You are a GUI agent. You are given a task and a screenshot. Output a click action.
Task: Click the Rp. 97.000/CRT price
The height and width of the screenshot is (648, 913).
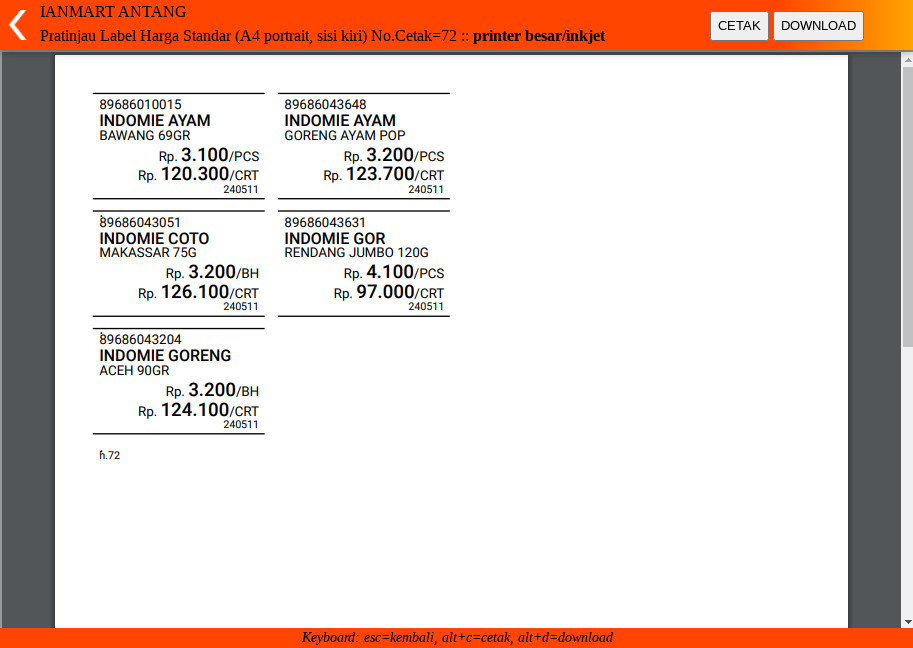(388, 293)
